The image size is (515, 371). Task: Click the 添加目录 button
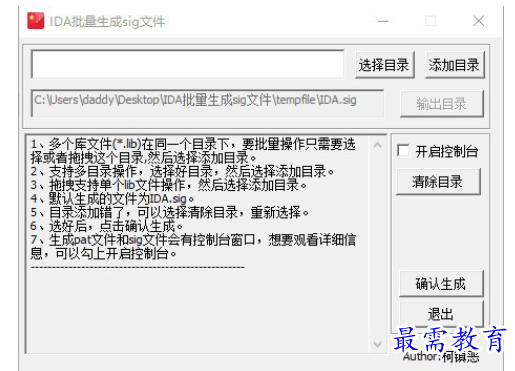point(454,65)
